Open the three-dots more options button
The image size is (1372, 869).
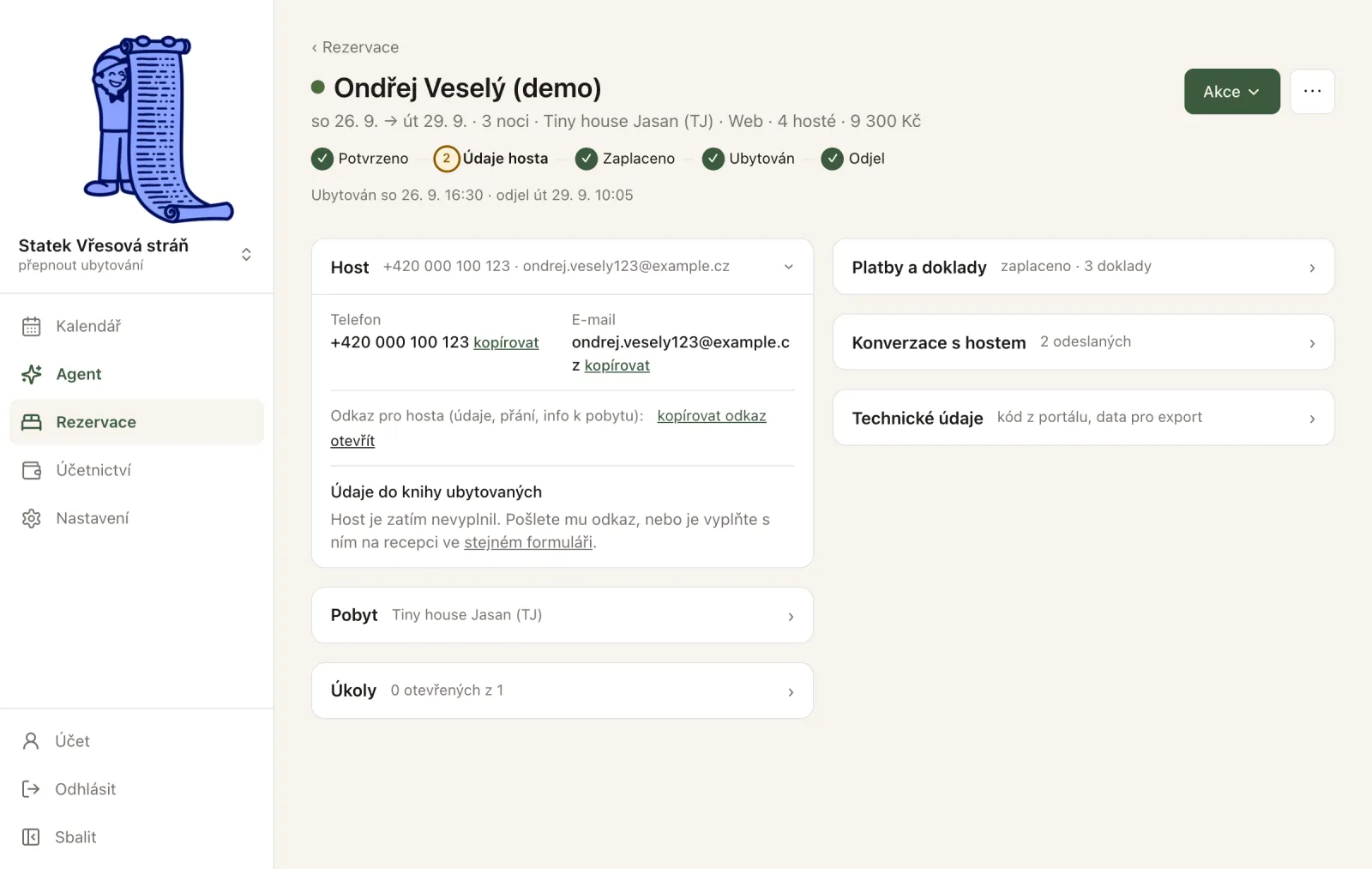[x=1312, y=91]
